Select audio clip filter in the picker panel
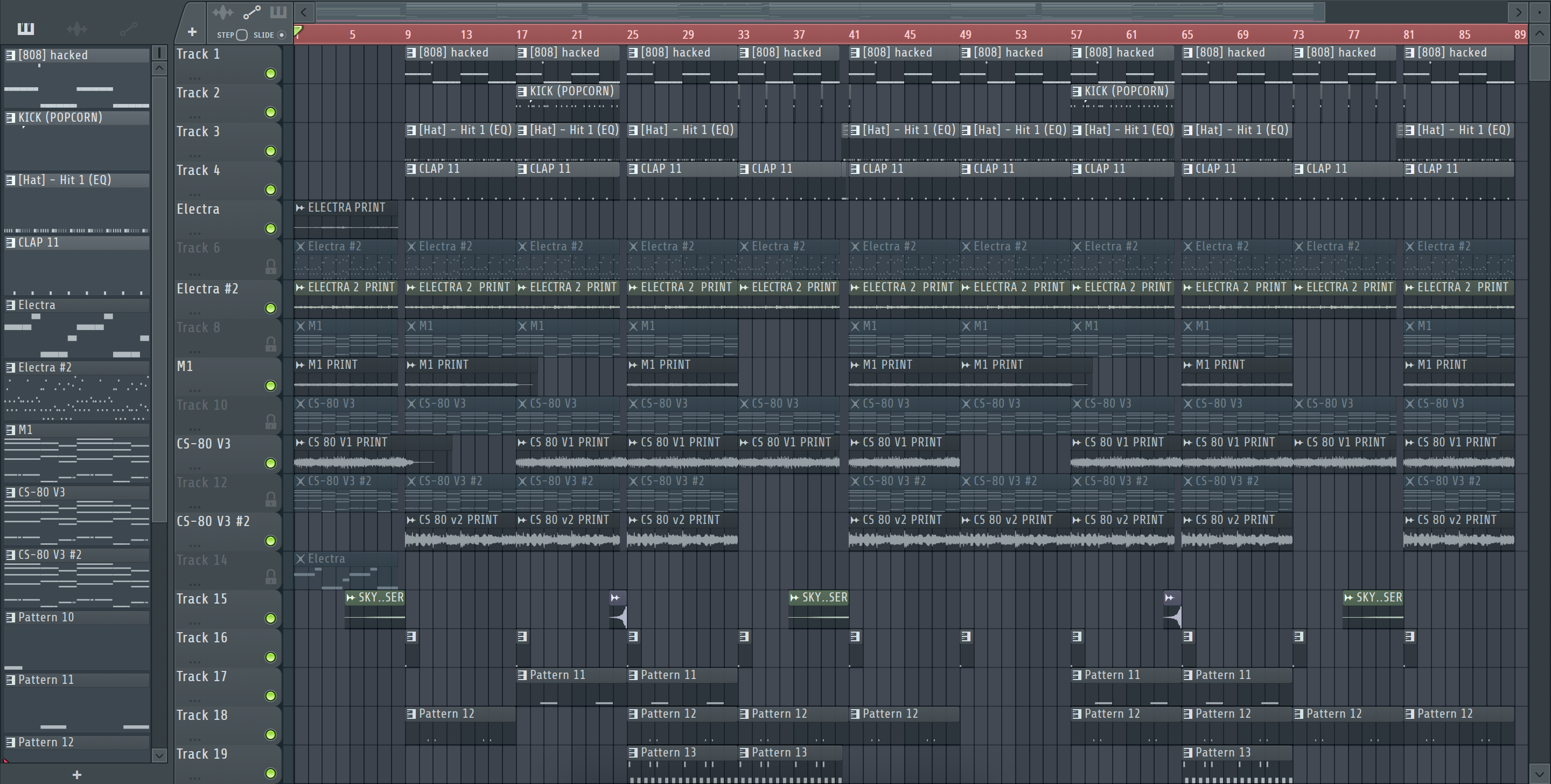 pos(76,29)
